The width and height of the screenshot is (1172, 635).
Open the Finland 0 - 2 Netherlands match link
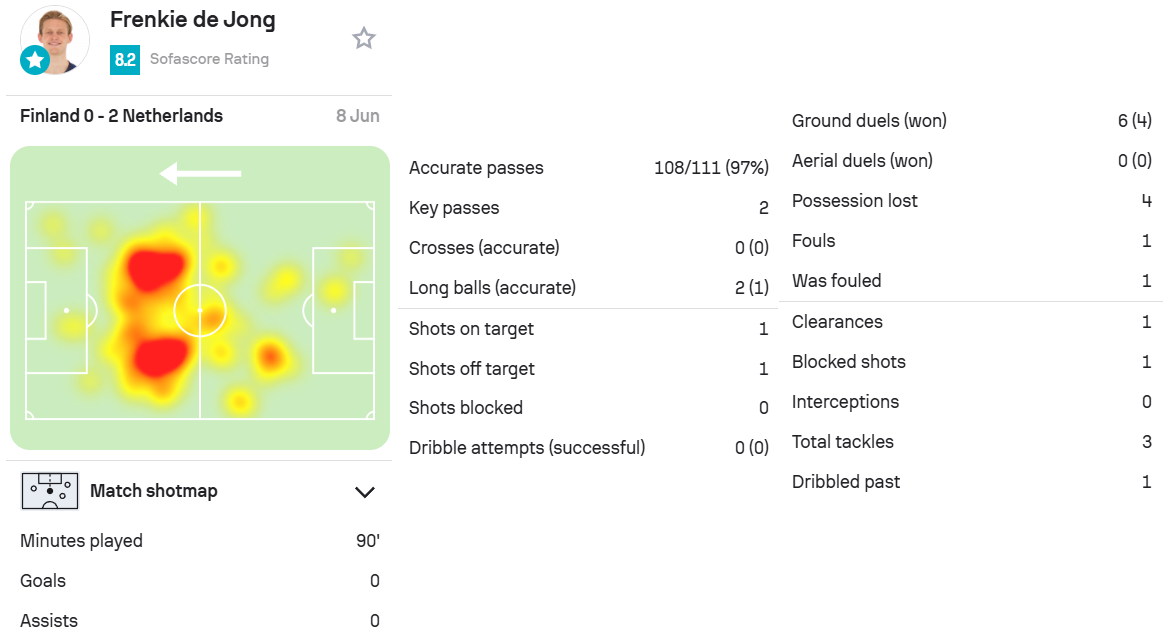pos(121,116)
